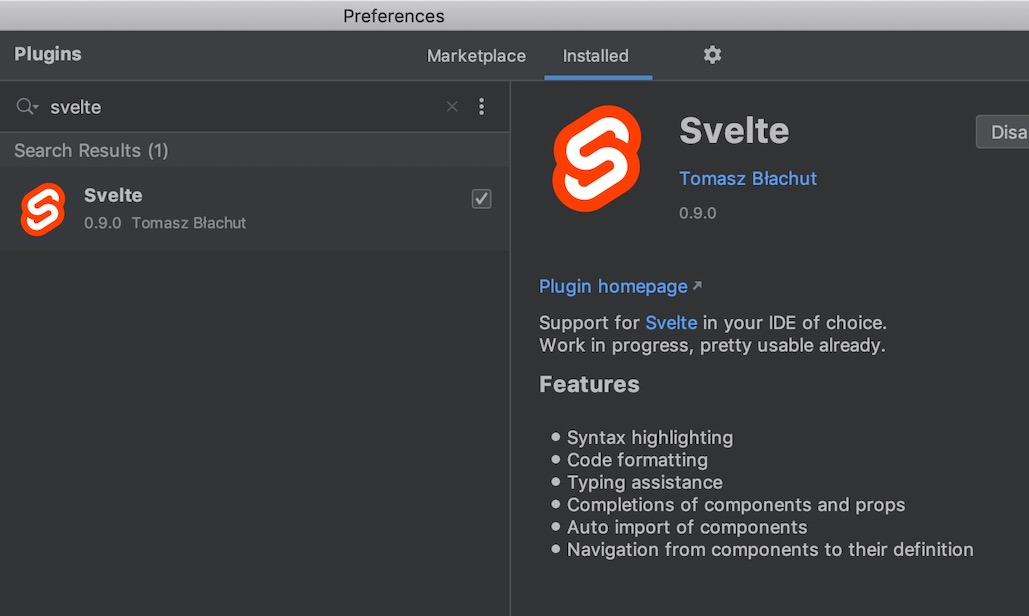Image resolution: width=1029 pixels, height=616 pixels.
Task: Click the Syntax highlighting bullet item
Action: point(650,438)
